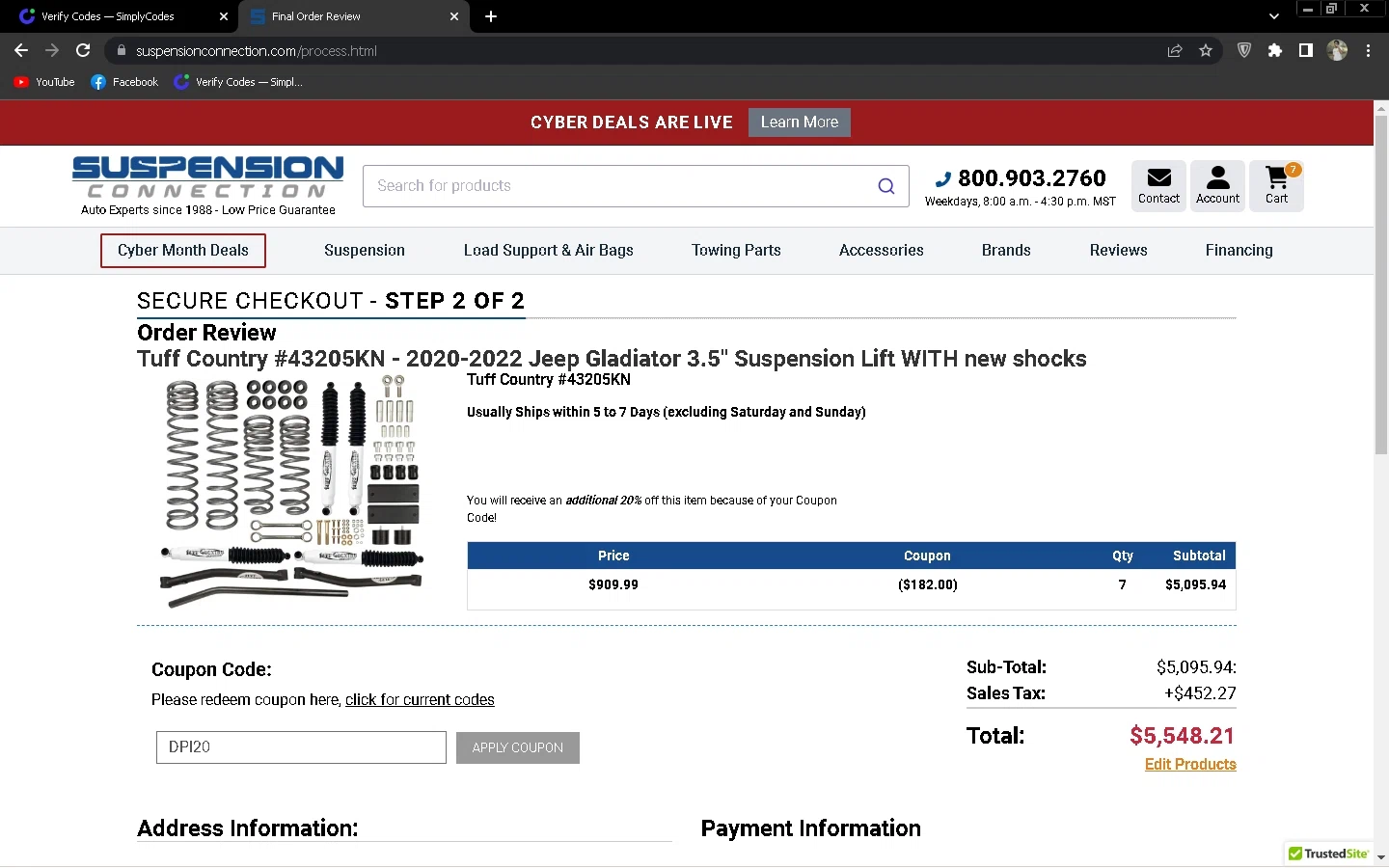The image size is (1389, 868).
Task: Open Cyber Month Deals menu item
Action: coord(183,251)
